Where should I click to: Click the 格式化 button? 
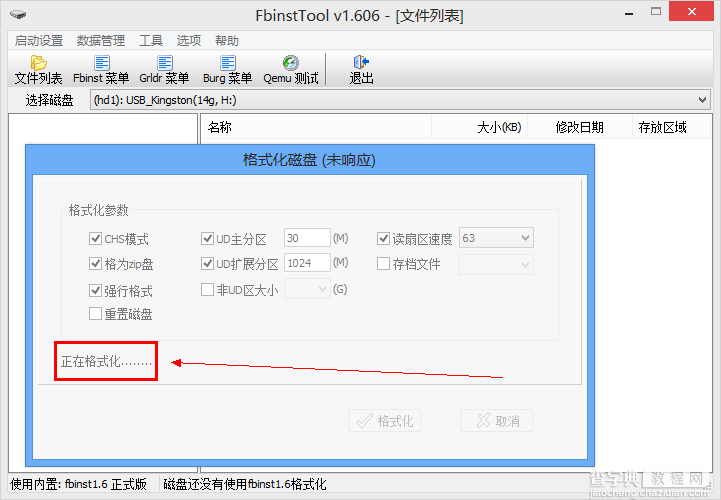click(x=384, y=420)
